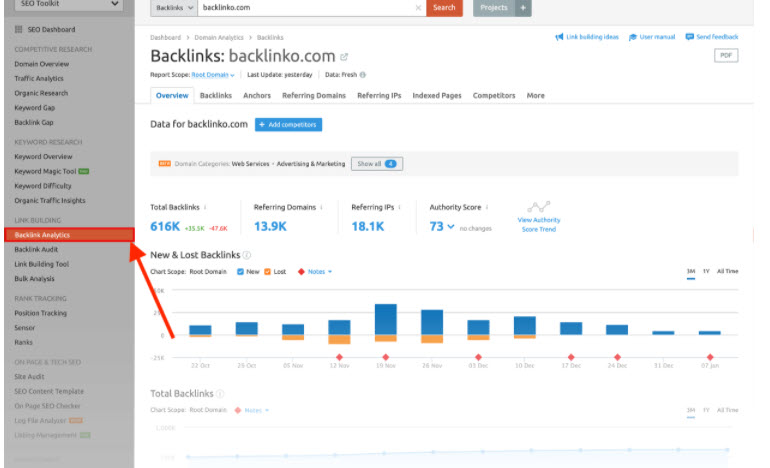Viewport: 770px width, 468px height.
Task: Open the More tab menu
Action: point(535,96)
